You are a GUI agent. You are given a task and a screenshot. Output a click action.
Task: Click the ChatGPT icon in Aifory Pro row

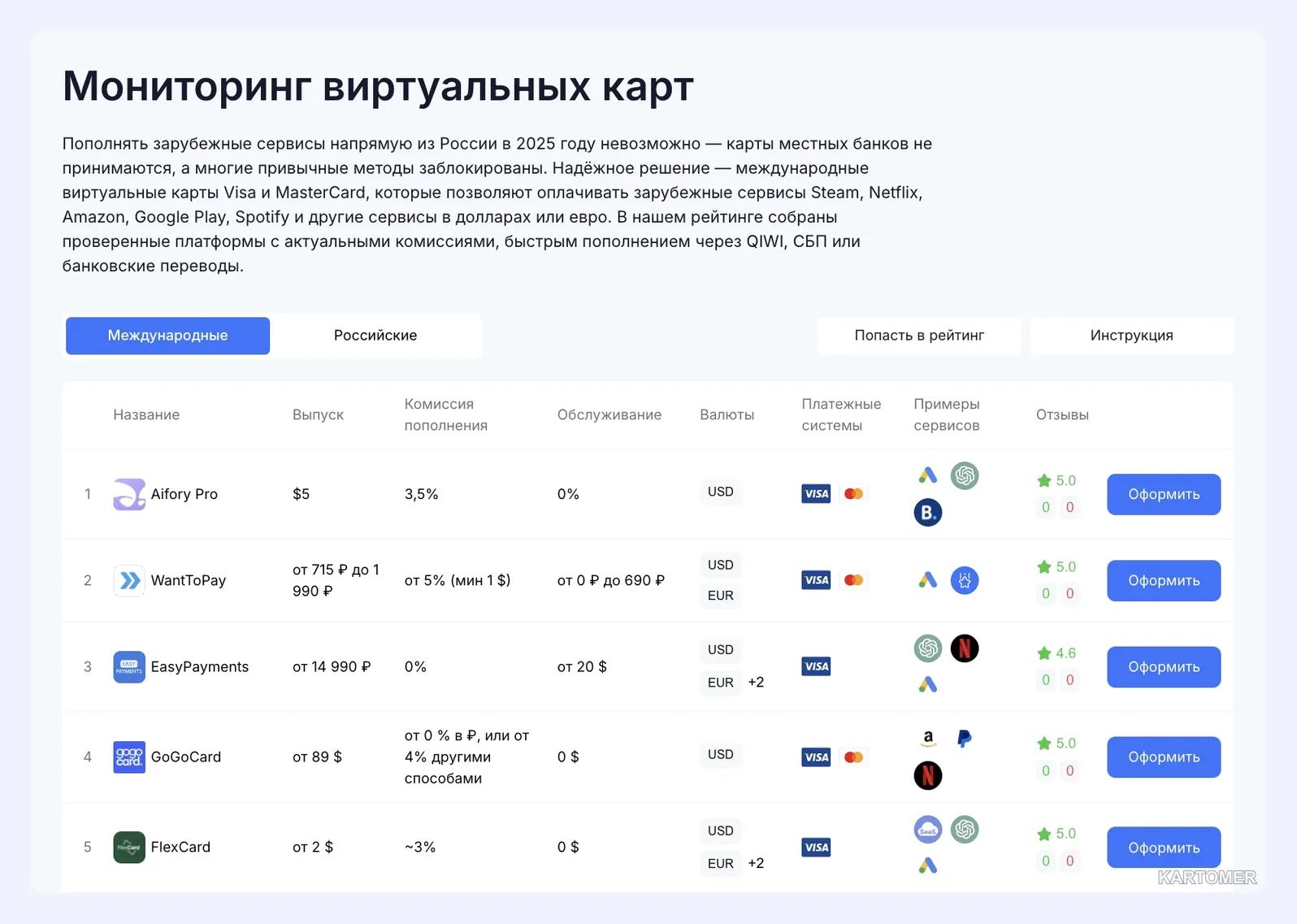(x=965, y=475)
